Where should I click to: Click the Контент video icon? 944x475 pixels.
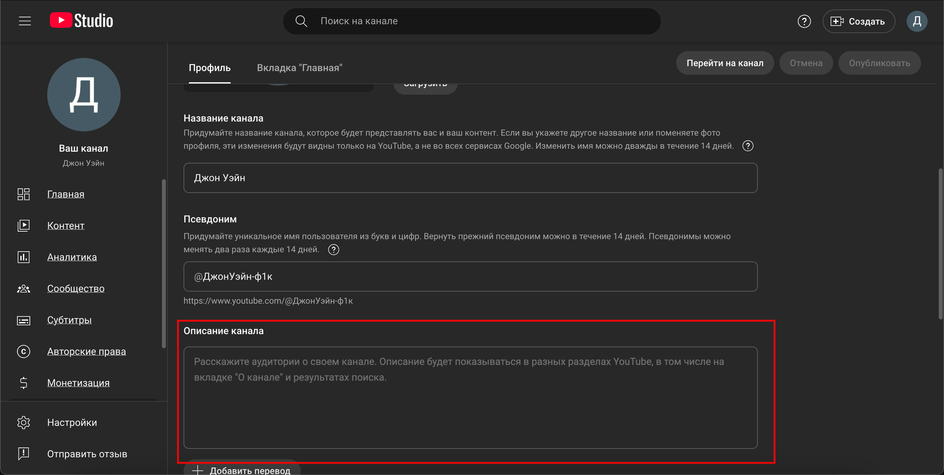[23, 225]
